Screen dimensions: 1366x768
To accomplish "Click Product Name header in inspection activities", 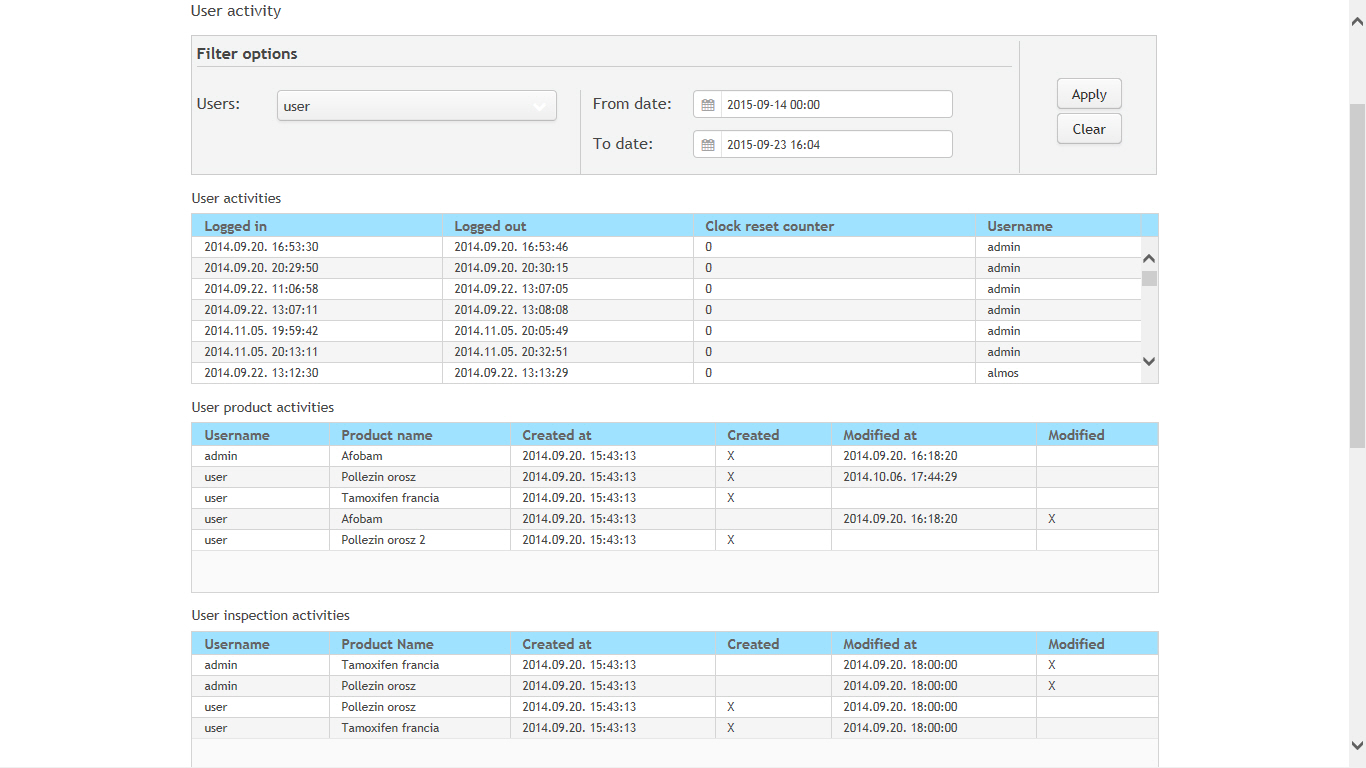I will tap(387, 644).
